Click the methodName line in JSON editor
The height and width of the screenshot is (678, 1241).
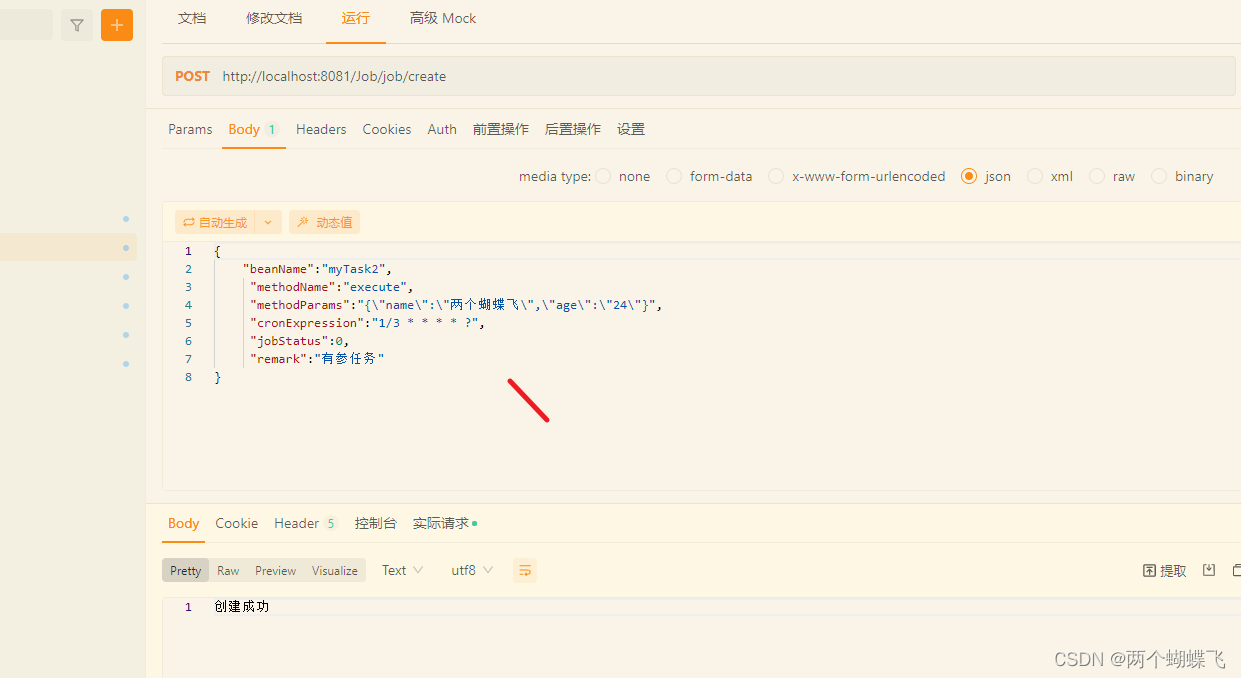[332, 287]
